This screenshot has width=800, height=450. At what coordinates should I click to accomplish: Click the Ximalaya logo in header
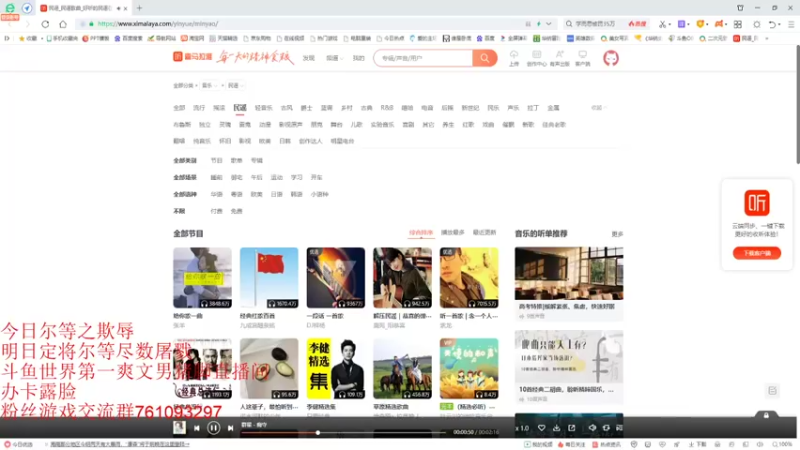pyautogui.click(x=192, y=57)
